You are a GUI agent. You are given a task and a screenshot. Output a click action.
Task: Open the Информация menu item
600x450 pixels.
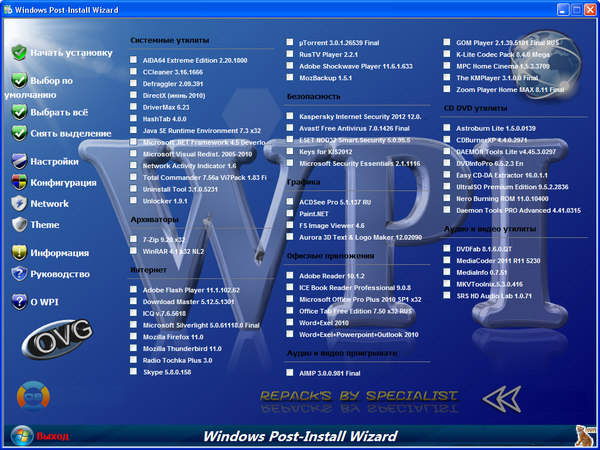(60, 253)
